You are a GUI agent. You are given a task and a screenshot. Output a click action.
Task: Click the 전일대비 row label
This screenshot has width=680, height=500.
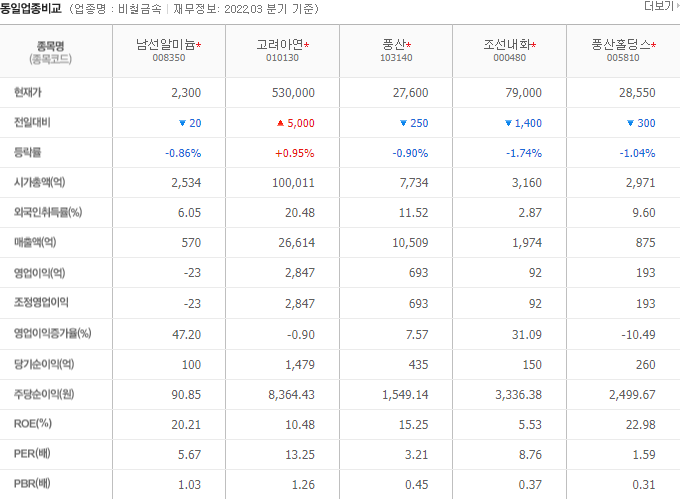(x=32, y=122)
